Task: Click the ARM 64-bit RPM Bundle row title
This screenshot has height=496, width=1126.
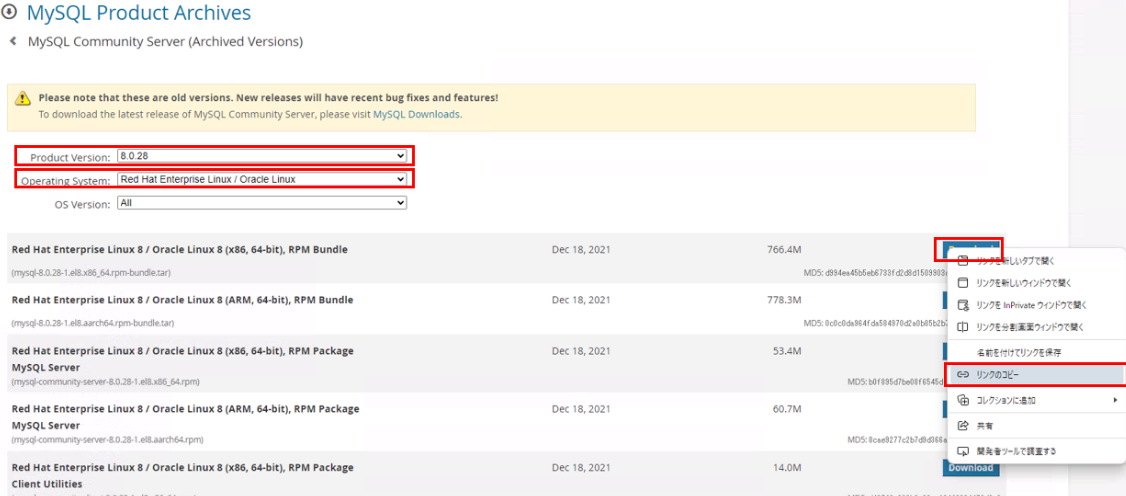Action: [181, 300]
